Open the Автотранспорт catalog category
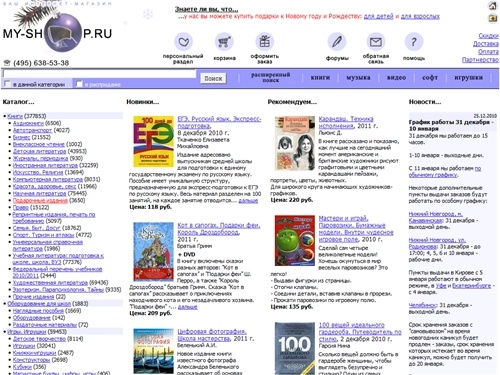This screenshot has height=375, width=500. pyautogui.click(x=32, y=130)
